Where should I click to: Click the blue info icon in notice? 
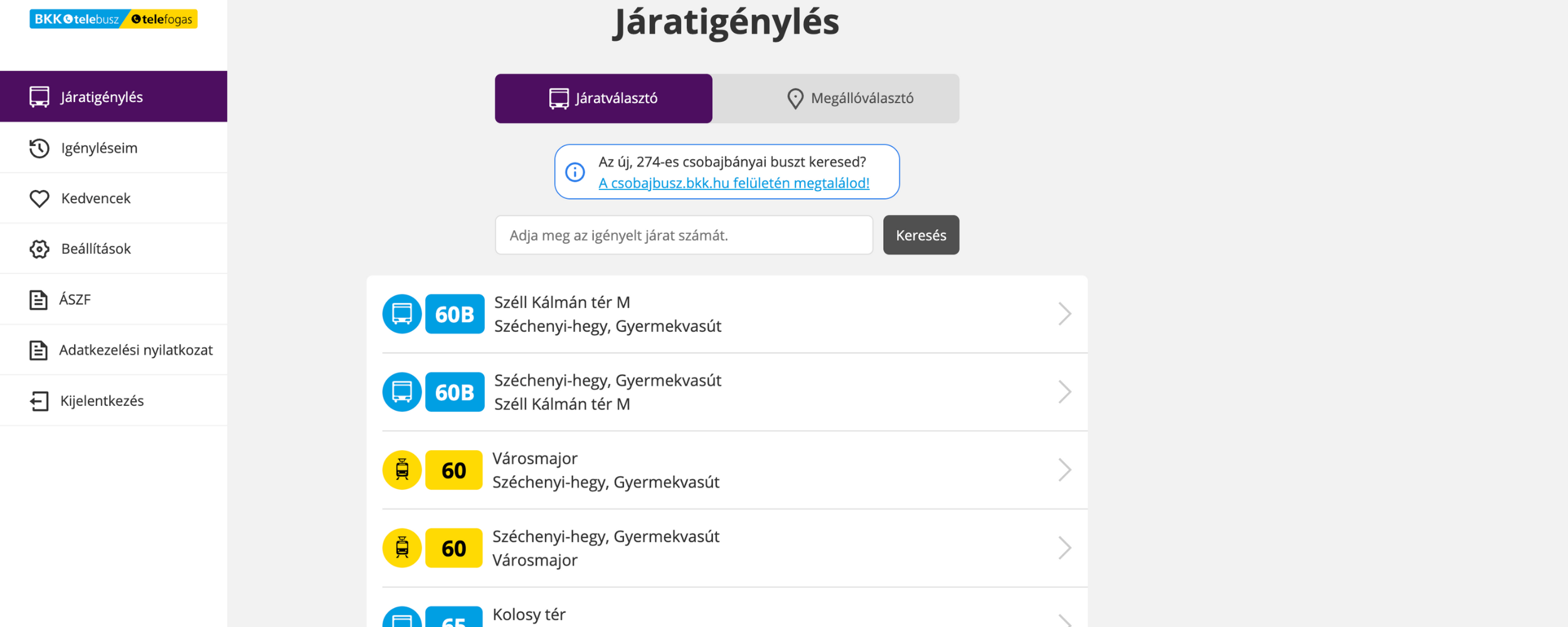click(575, 172)
